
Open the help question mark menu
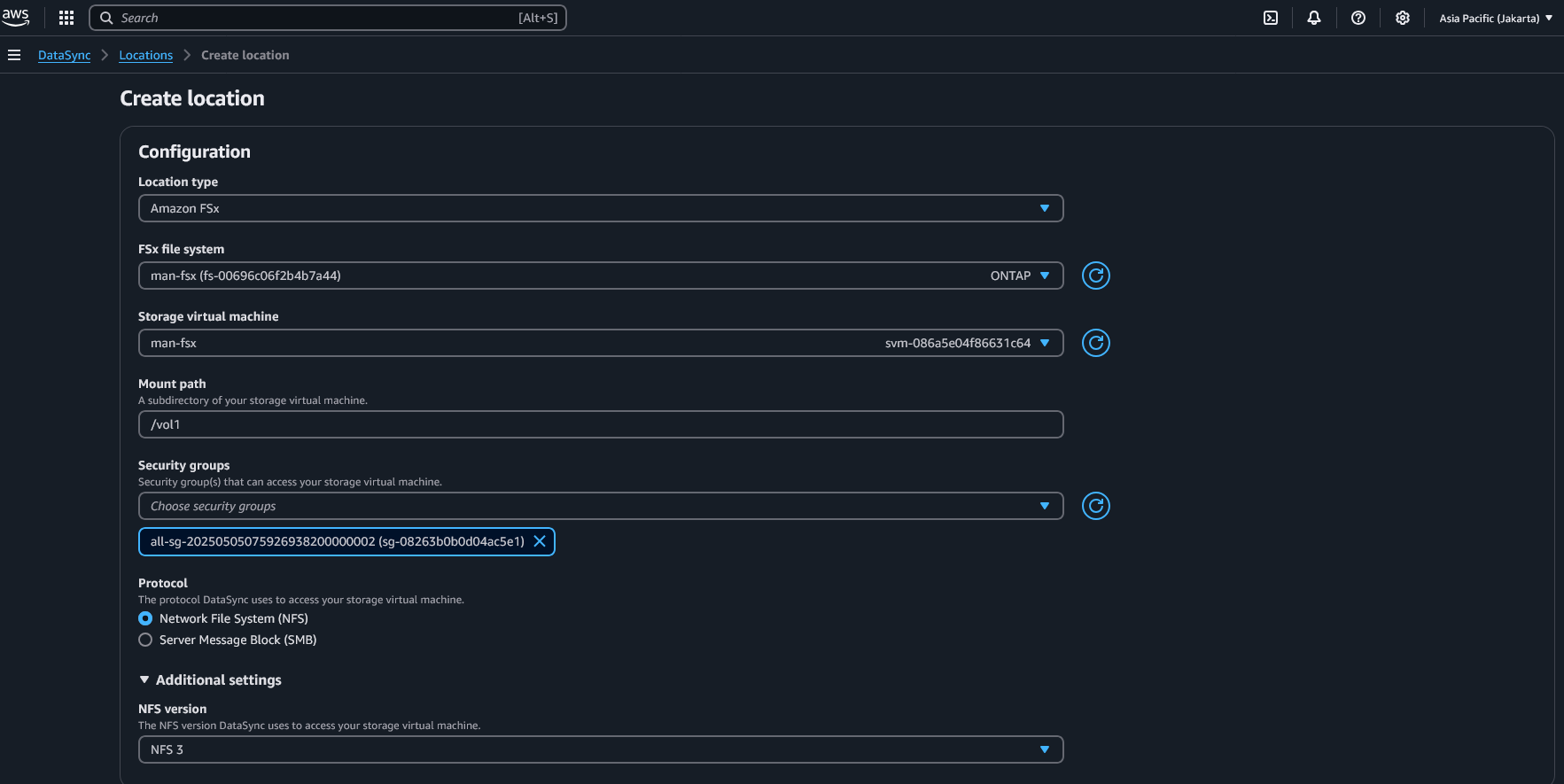[1358, 18]
